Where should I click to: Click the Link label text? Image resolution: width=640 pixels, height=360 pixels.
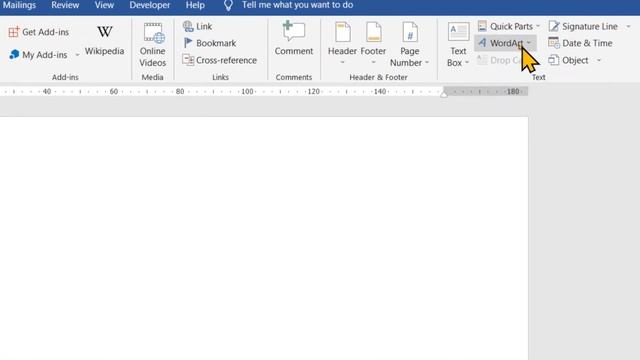coord(204,26)
